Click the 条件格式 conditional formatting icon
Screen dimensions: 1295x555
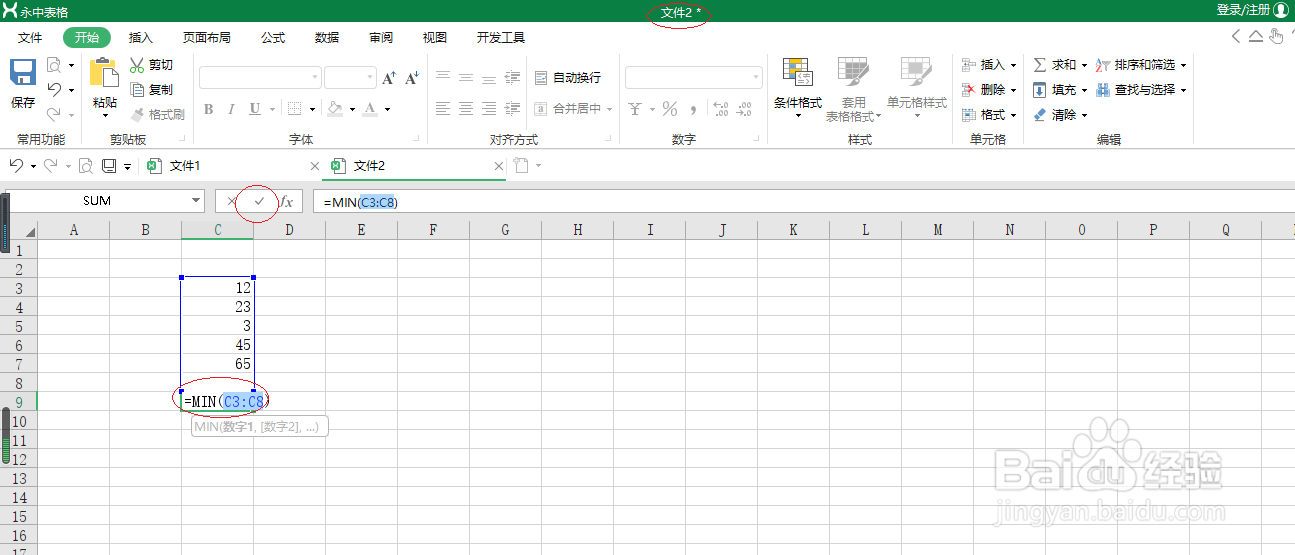(x=797, y=72)
